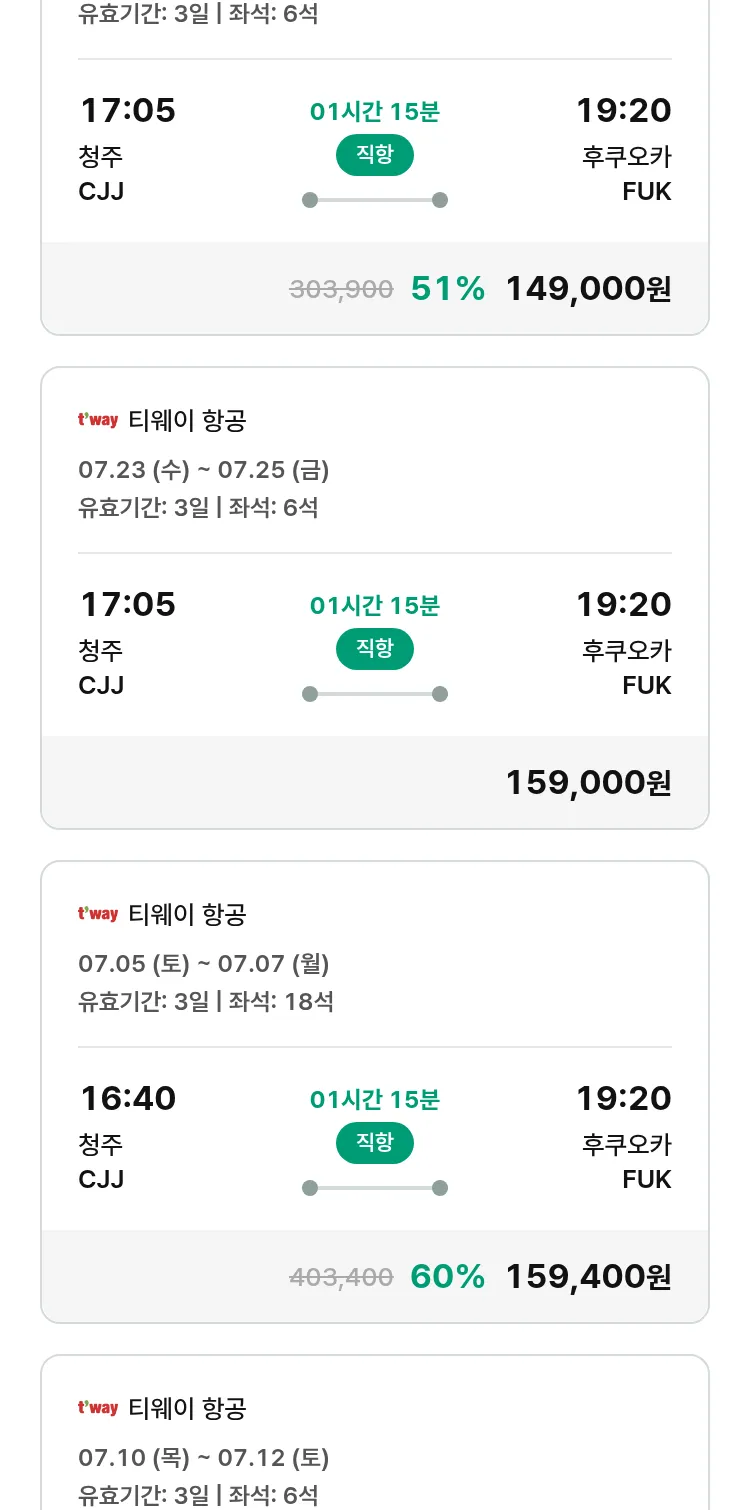Select the 149,000원 discounted fare
750x1510 pixels.
588,289
